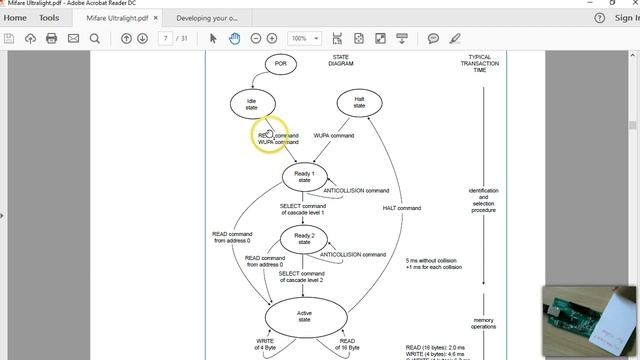The width and height of the screenshot is (640, 360).
Task: Select the Hand pan tool
Action: pyautogui.click(x=235, y=38)
